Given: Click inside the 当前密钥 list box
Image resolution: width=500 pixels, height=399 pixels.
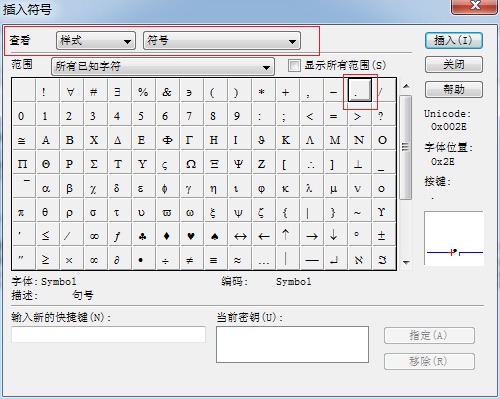Looking at the screenshot, I should click(292, 344).
